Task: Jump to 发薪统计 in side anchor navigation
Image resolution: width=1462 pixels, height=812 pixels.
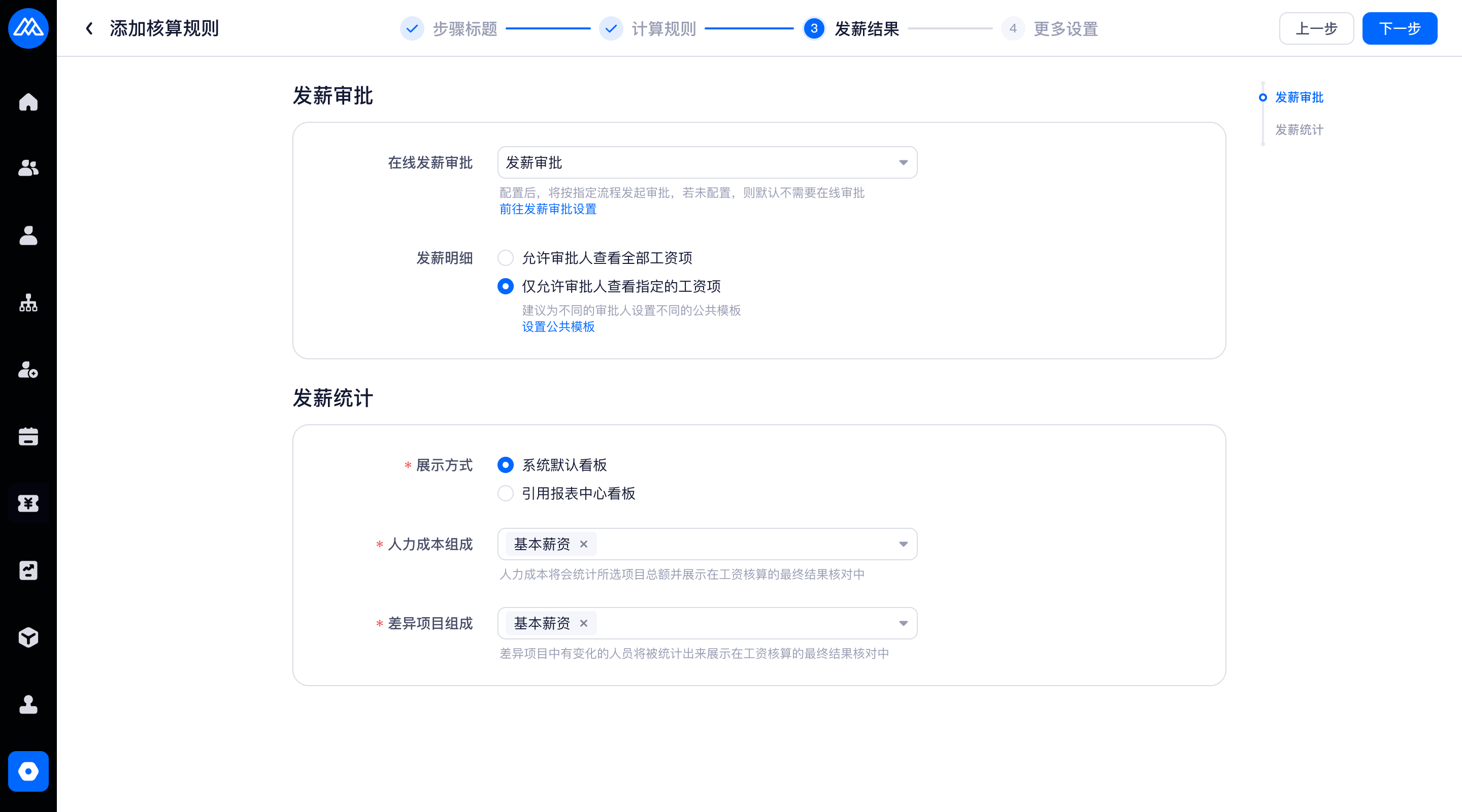Action: pyautogui.click(x=1299, y=130)
